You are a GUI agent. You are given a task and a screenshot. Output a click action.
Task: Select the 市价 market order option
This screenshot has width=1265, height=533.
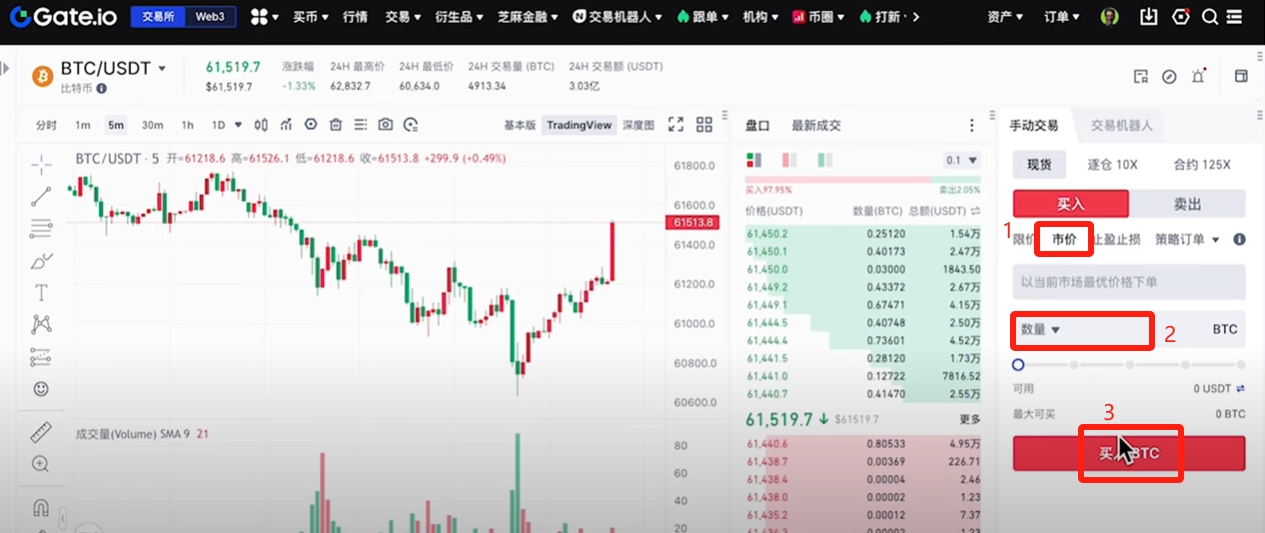pyautogui.click(x=1065, y=239)
